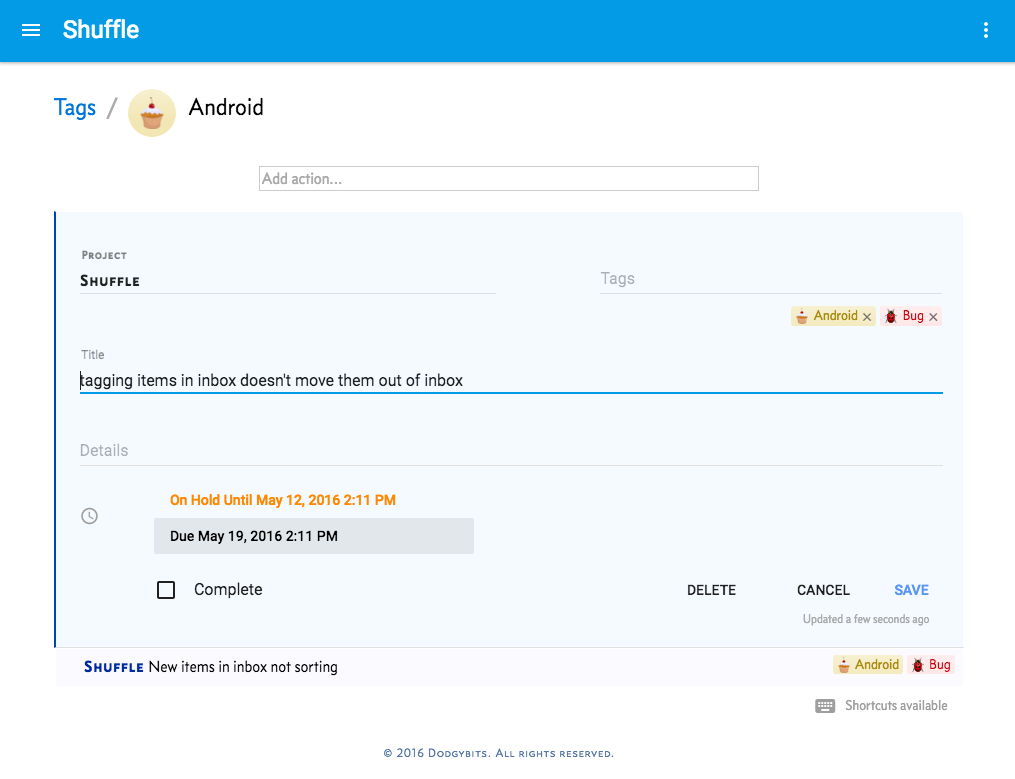The width and height of the screenshot is (1015, 779).
Task: Open the Project field showing Shuffle
Action: 287,281
